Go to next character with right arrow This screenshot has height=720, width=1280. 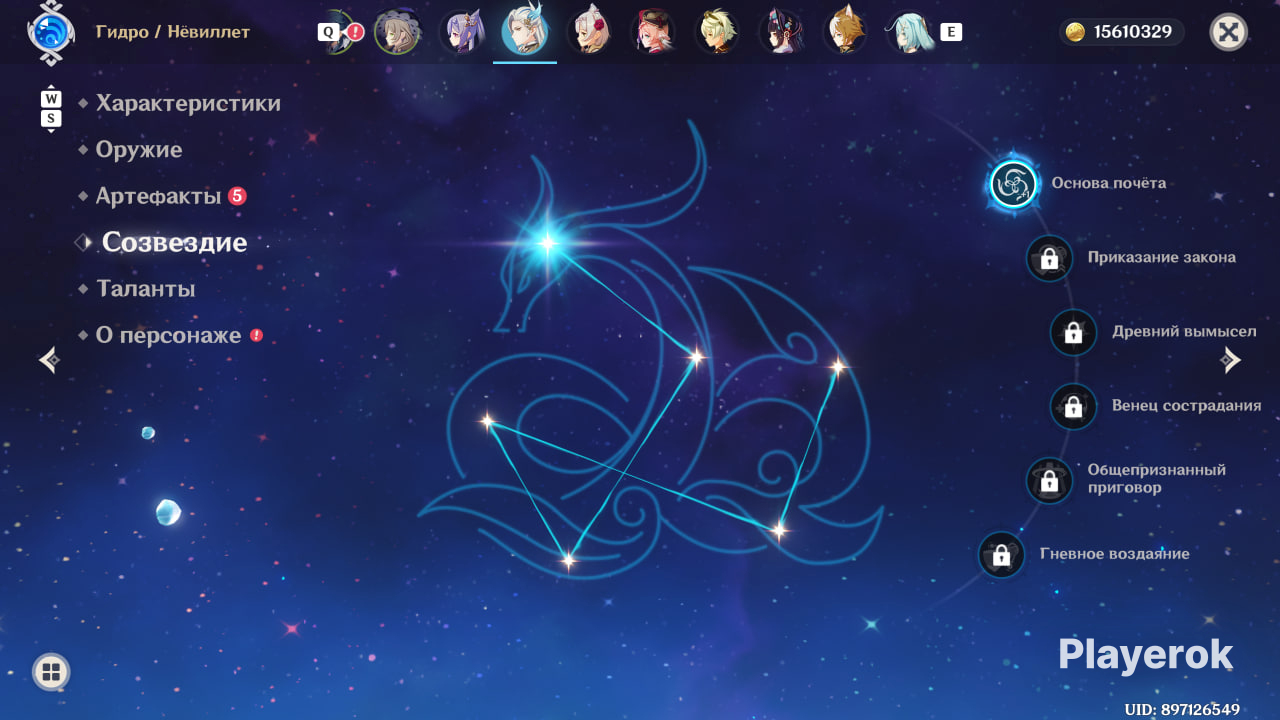point(1231,360)
